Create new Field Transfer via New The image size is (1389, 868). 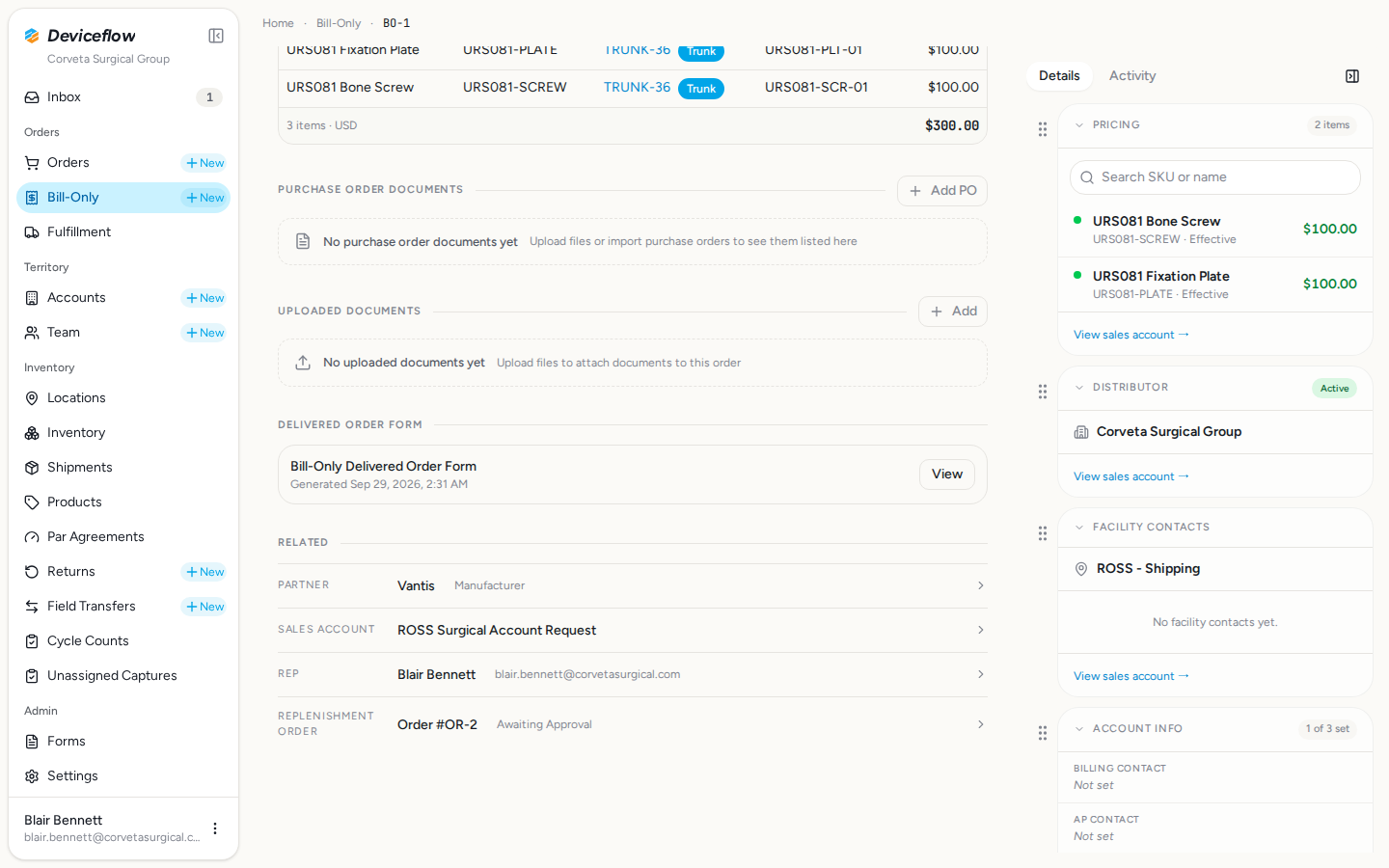tap(205, 607)
